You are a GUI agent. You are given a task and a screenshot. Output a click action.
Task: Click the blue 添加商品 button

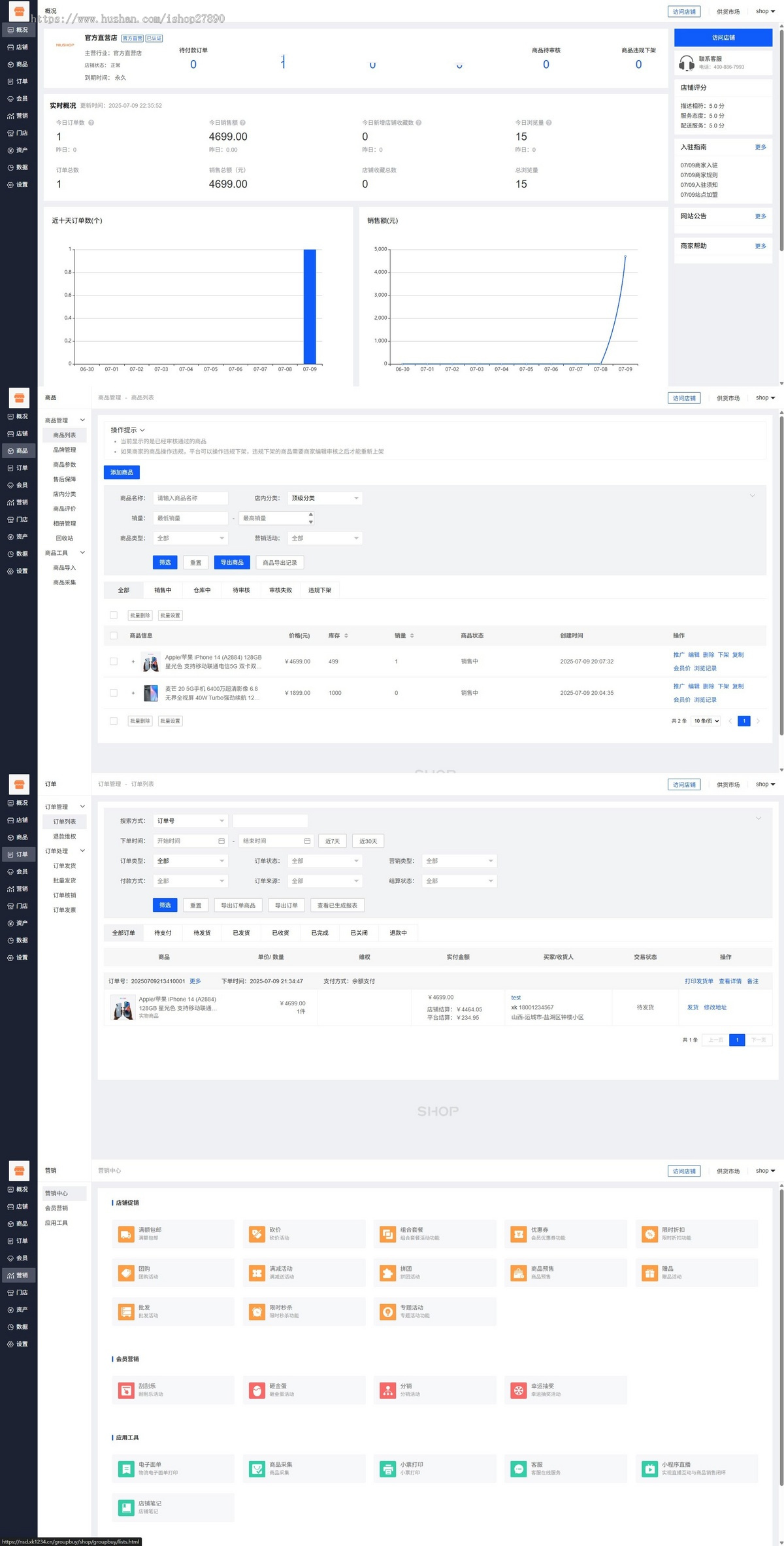click(x=122, y=472)
